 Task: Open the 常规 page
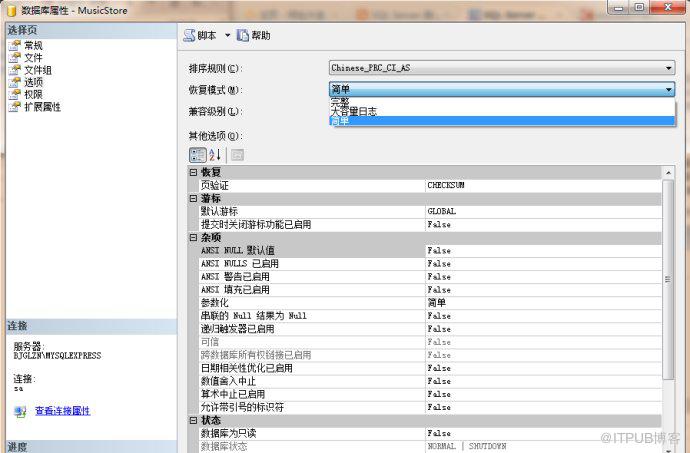click(33, 45)
